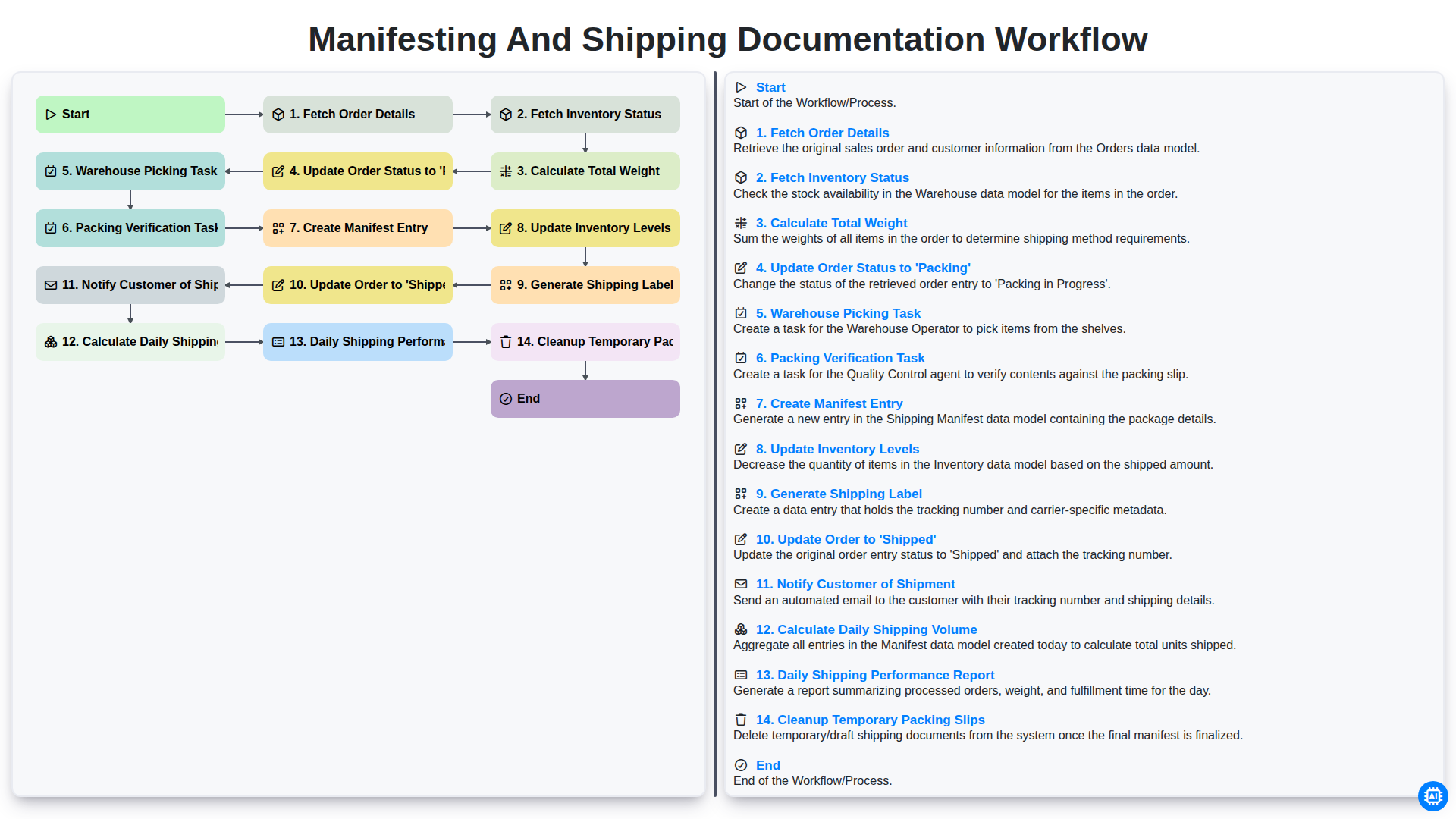
Task: Click the 'Start of the Workflow/Process.' description
Action: [x=814, y=103]
